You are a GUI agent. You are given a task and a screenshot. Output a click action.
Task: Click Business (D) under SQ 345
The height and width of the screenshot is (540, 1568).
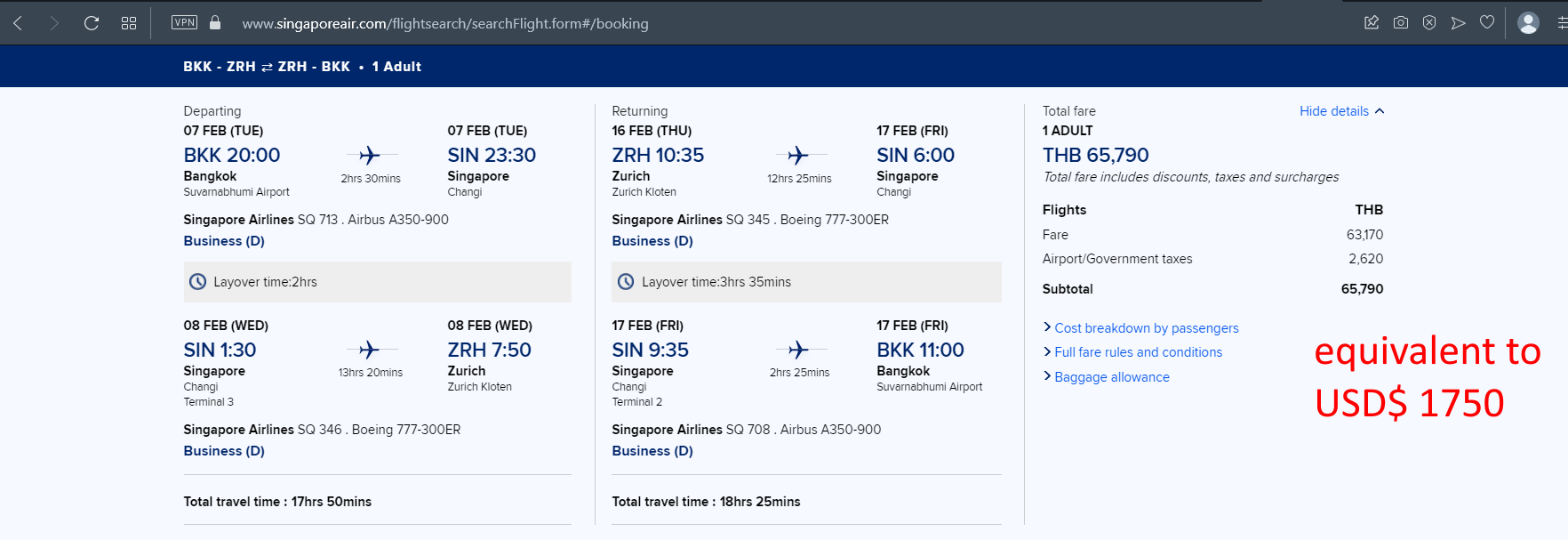(652, 241)
